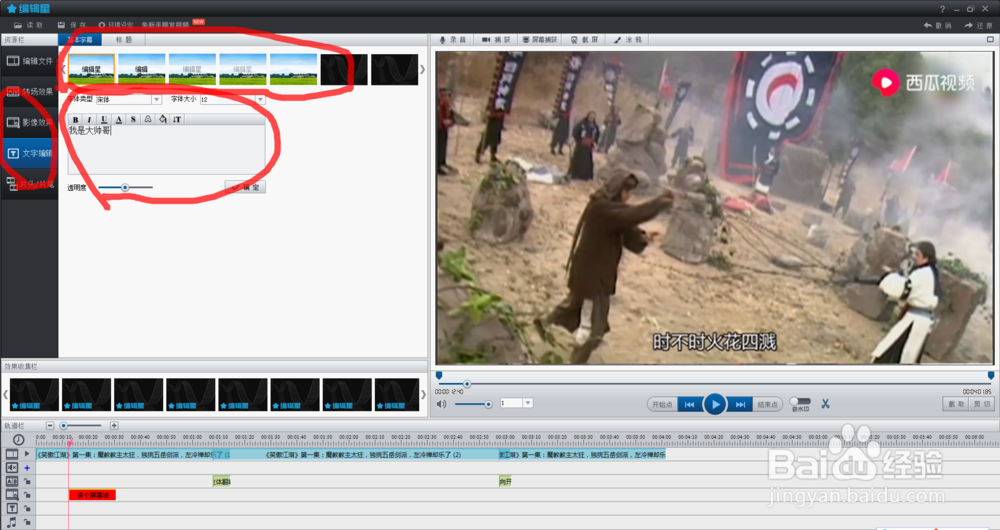Click the 捕获 camera capture tool

tap(496, 40)
